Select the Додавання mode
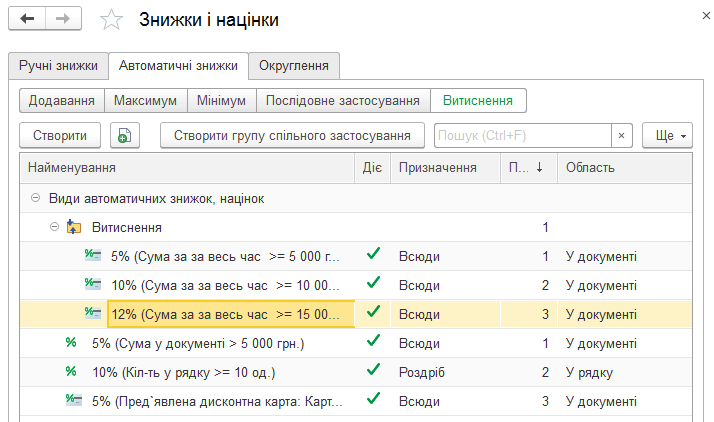The image size is (714, 422). click(x=62, y=101)
